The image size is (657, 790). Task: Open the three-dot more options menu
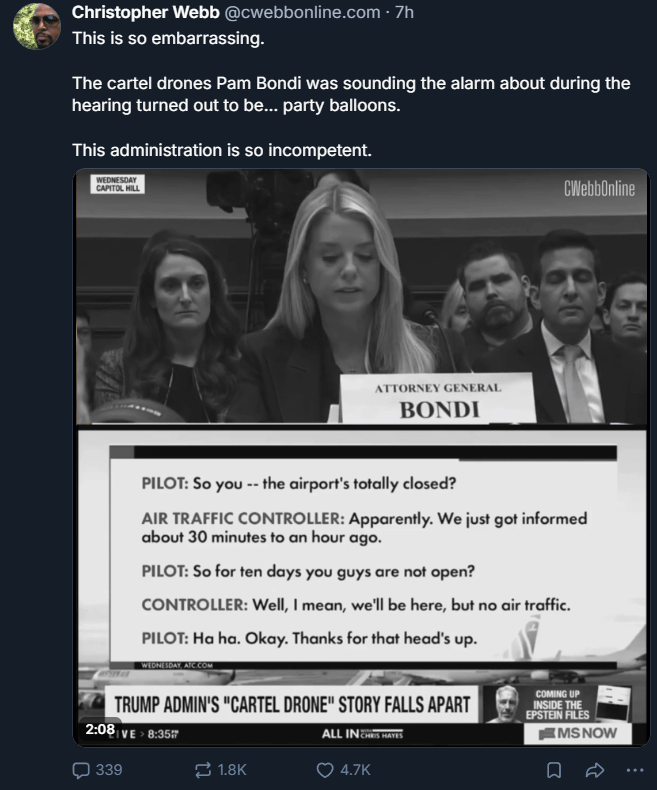[x=635, y=770]
